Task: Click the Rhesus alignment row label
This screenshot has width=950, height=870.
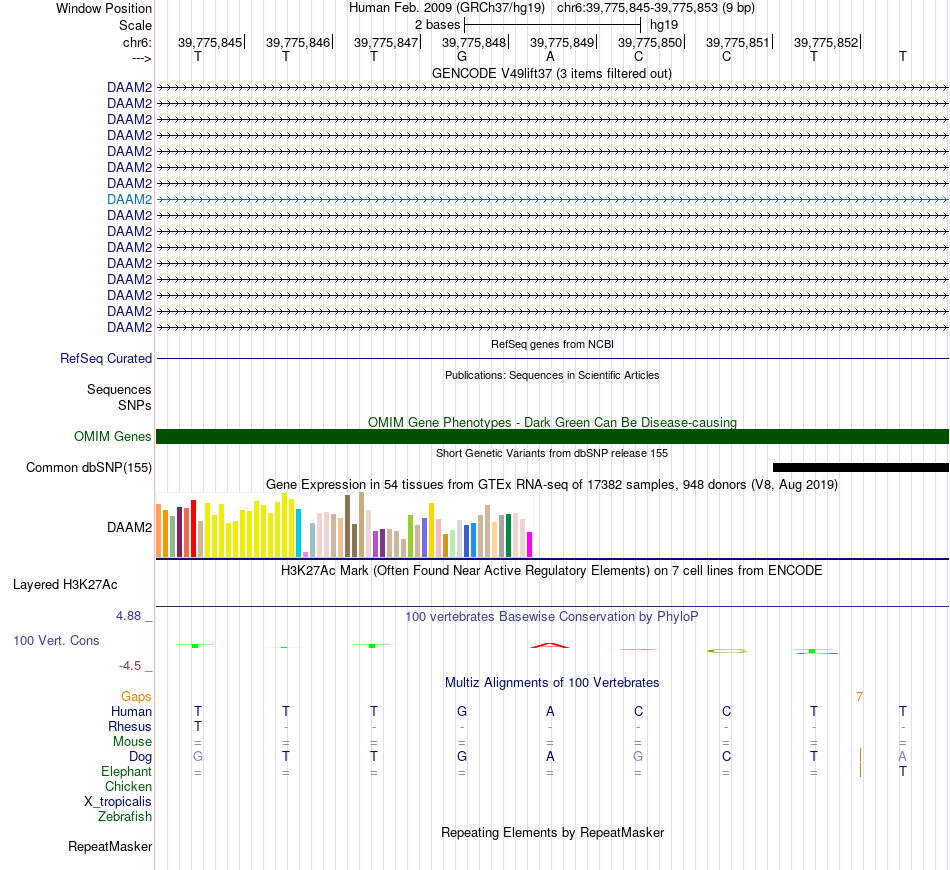Action: click(130, 726)
